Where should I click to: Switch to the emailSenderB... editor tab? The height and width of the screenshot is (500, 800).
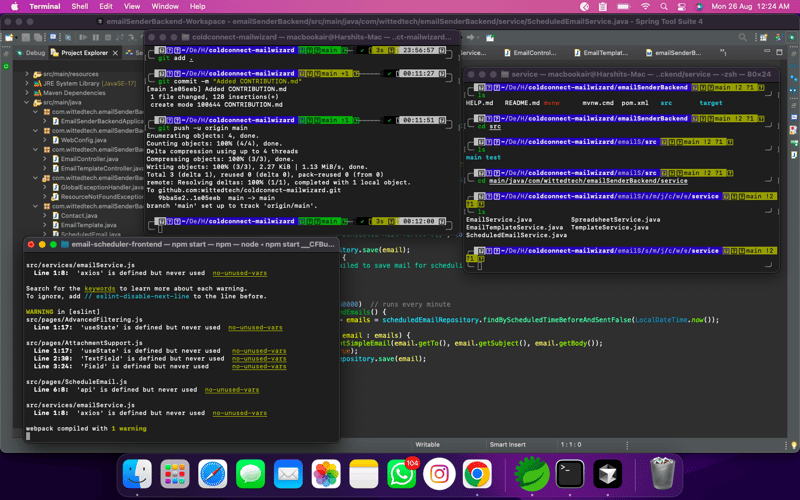click(673, 53)
